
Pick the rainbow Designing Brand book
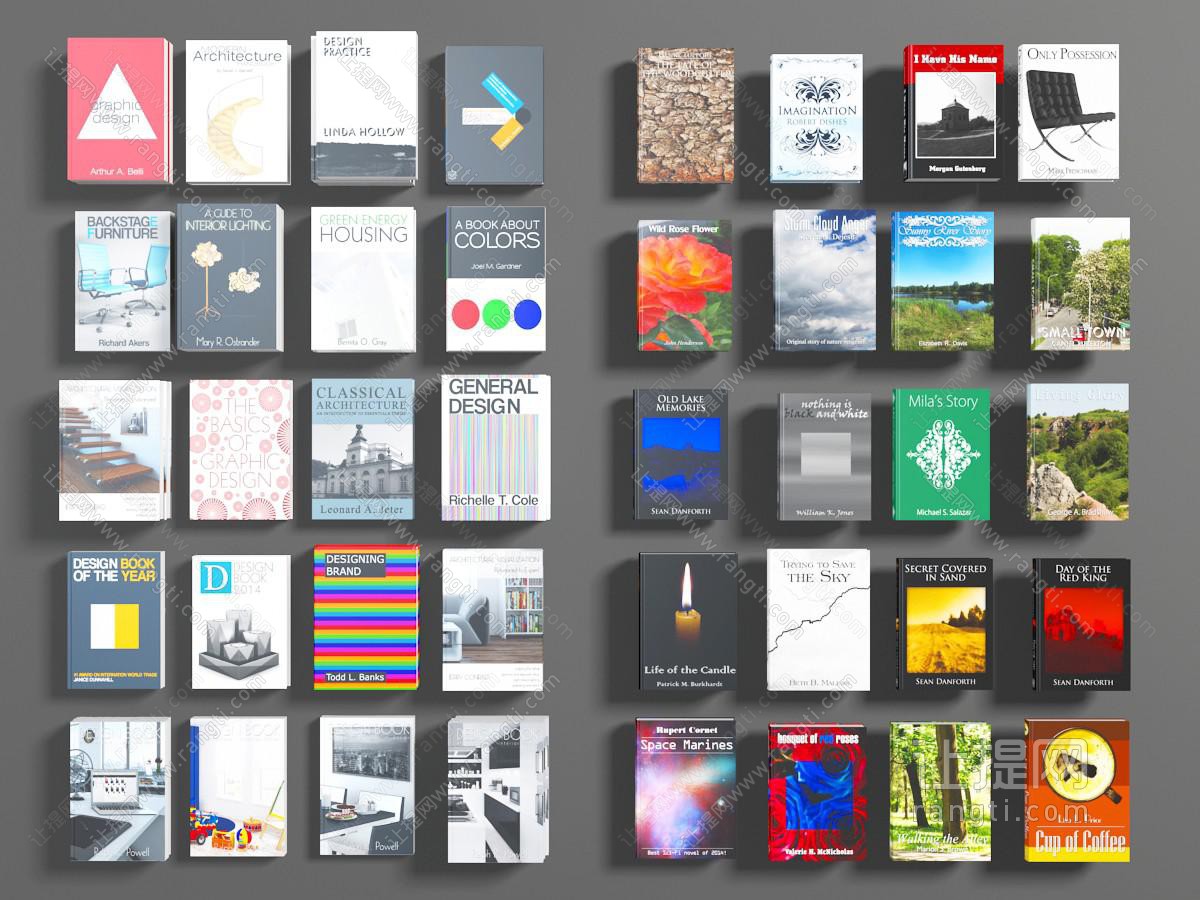click(365, 617)
